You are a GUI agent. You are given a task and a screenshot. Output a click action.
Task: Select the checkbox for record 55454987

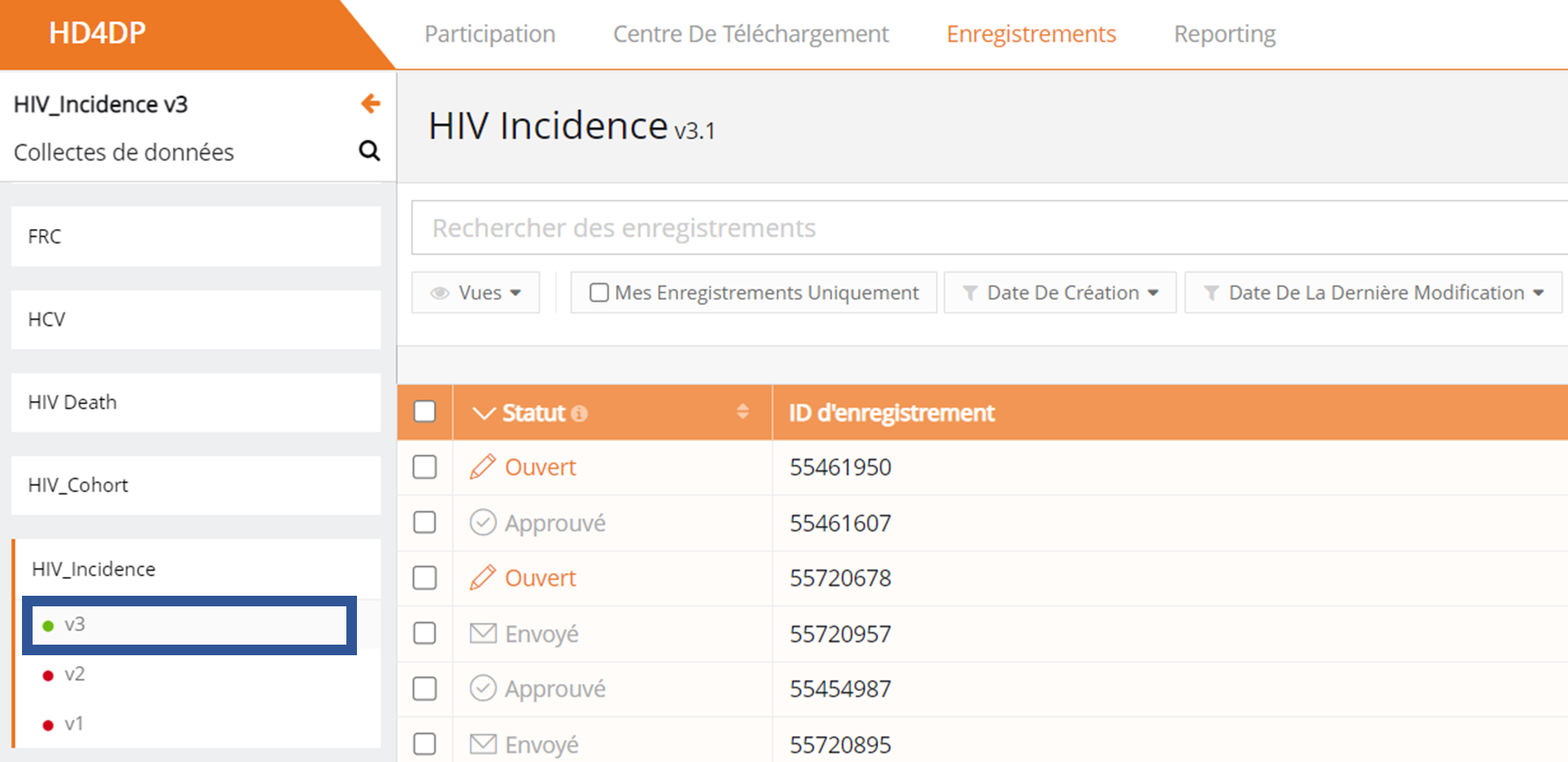pos(425,689)
